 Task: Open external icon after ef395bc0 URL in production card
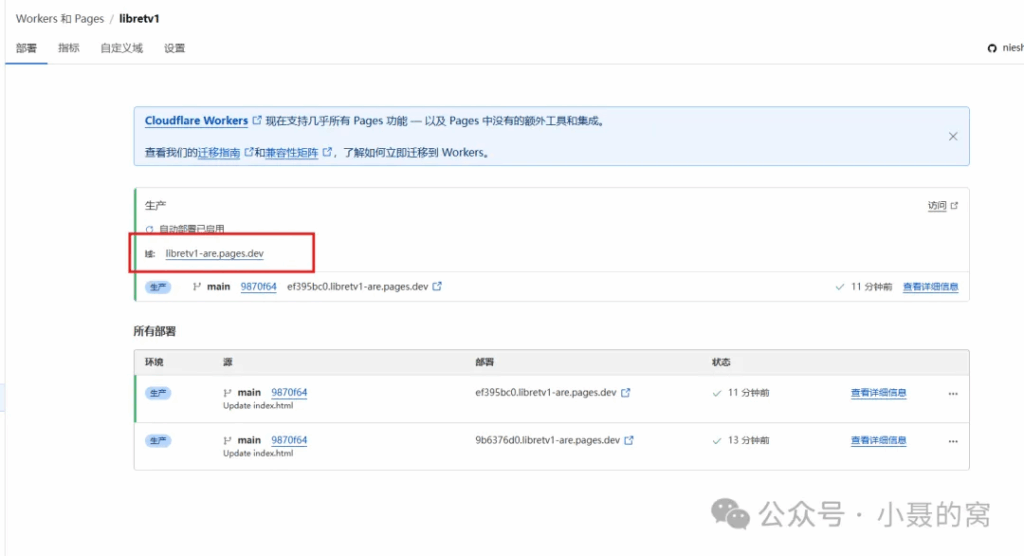(437, 286)
